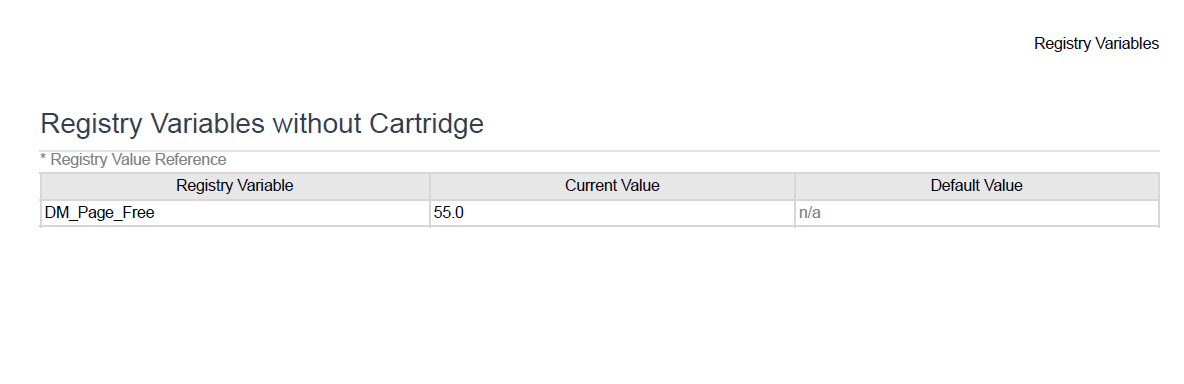
Task: Click the word Current in second column header
Action: click(589, 186)
